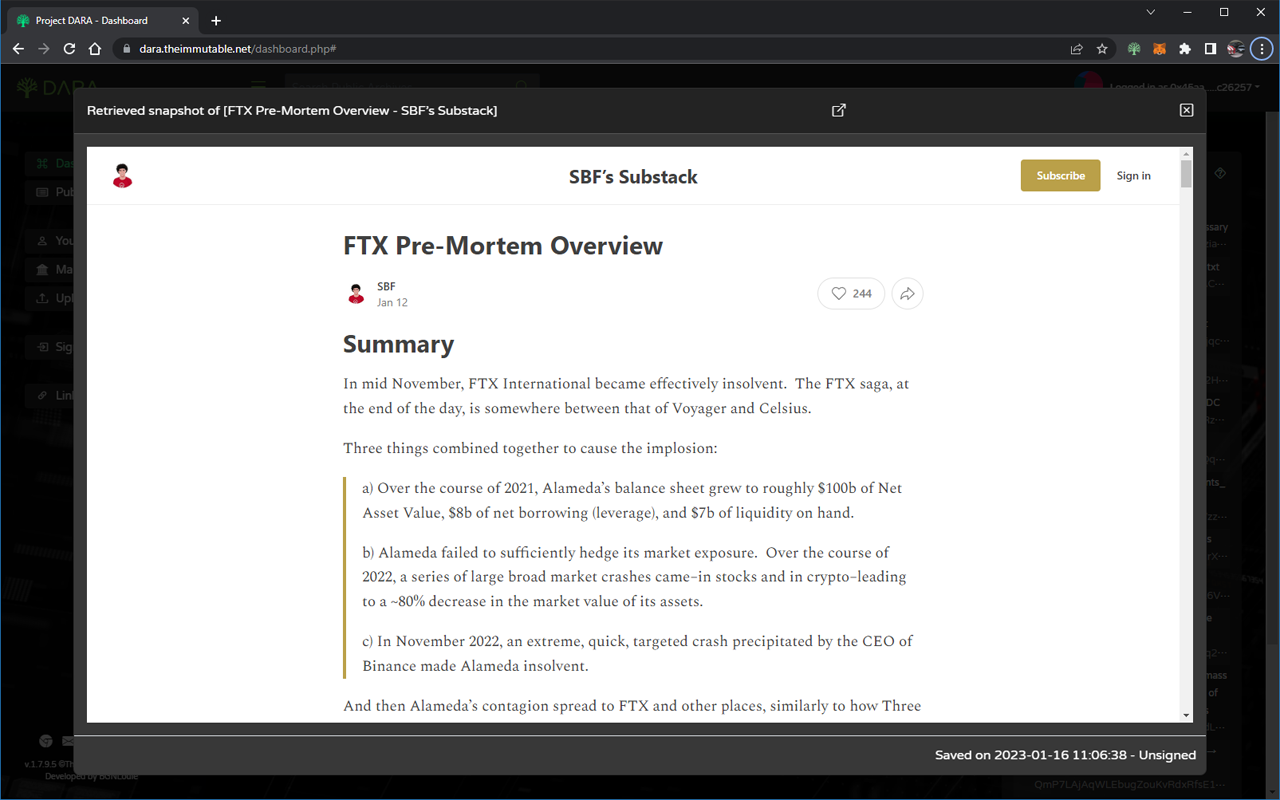The image size is (1280, 800).
Task: Subscribe to SBF's Substack
Action: 1060,176
